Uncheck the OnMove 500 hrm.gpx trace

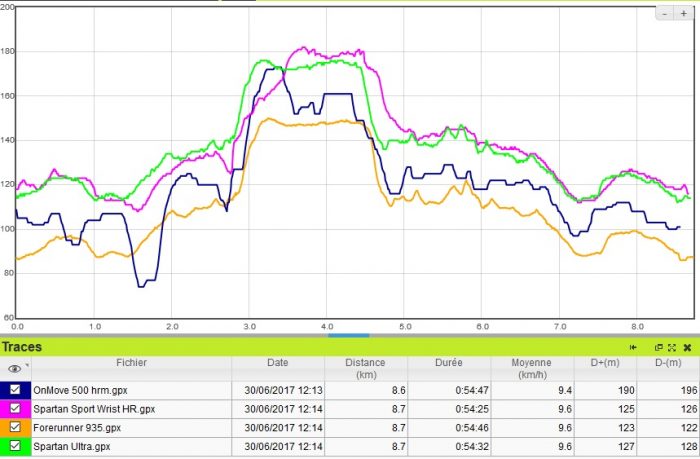(x=15, y=389)
